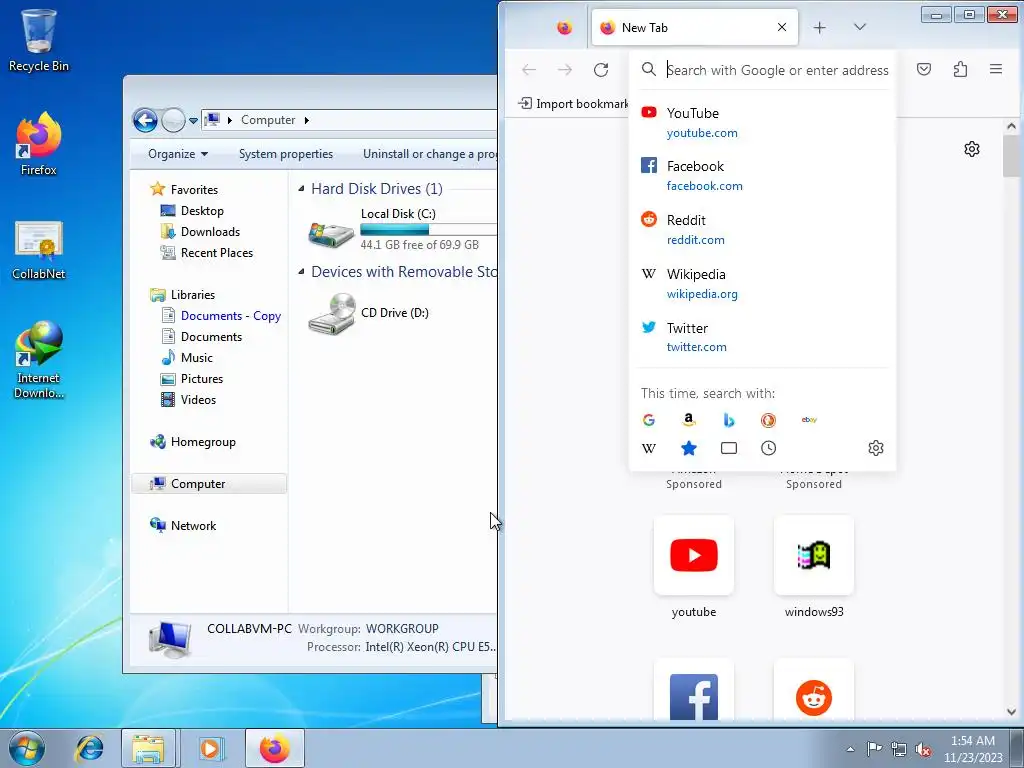
Task: Open Explorer recent pages dropdown arrow
Action: coord(193,121)
